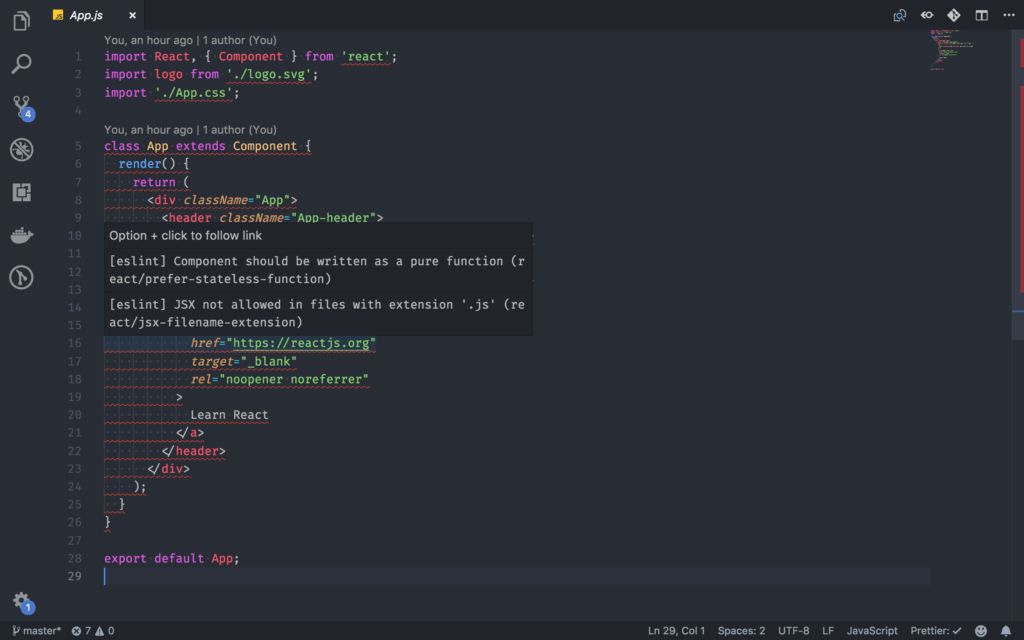Close the App.js tab

(132, 15)
